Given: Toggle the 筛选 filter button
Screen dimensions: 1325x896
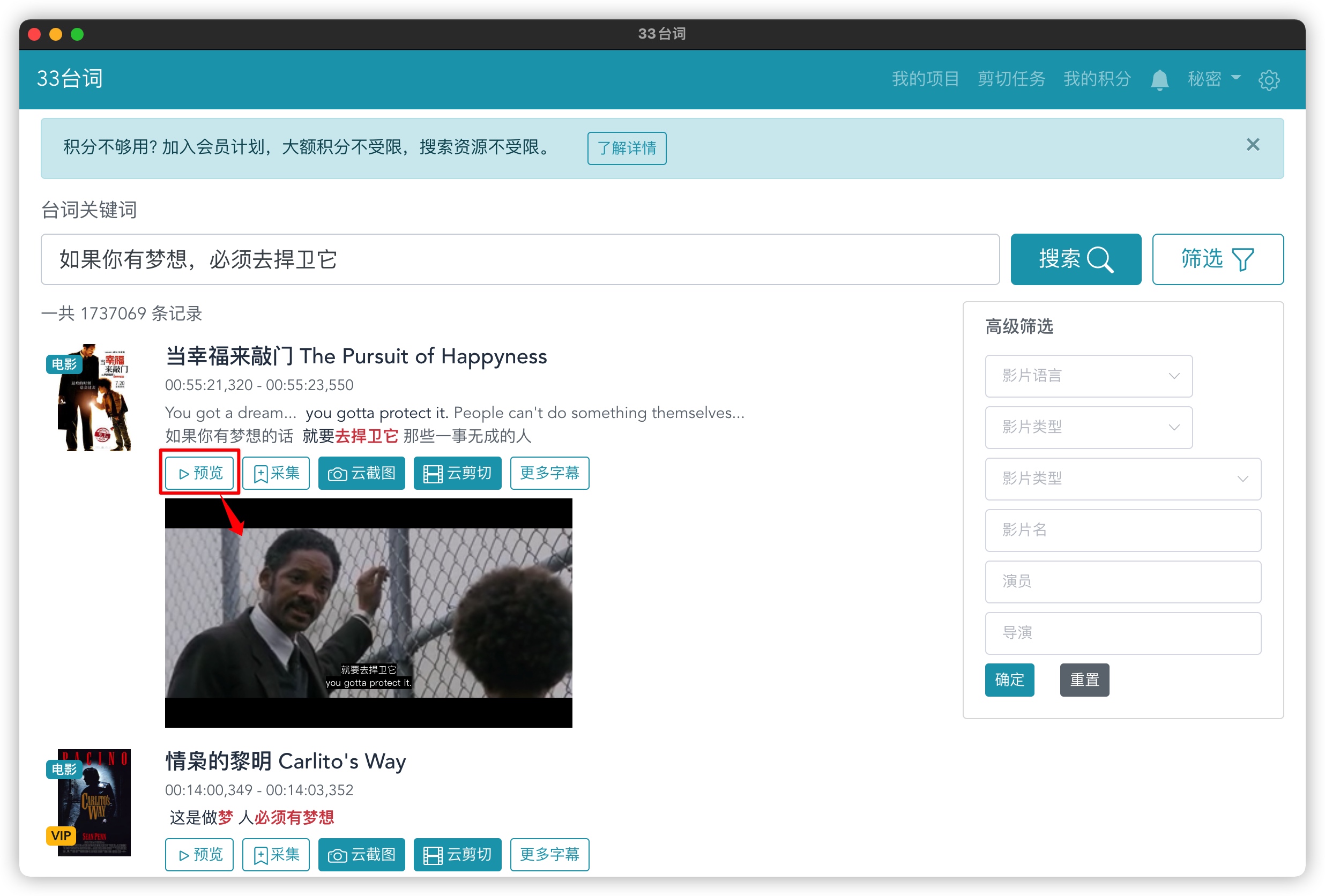Looking at the screenshot, I should click(x=1217, y=259).
